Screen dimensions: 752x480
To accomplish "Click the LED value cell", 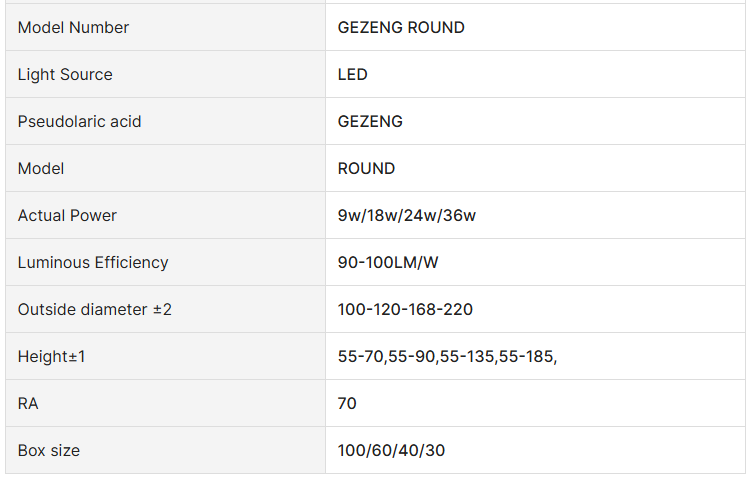I will [x=353, y=75].
